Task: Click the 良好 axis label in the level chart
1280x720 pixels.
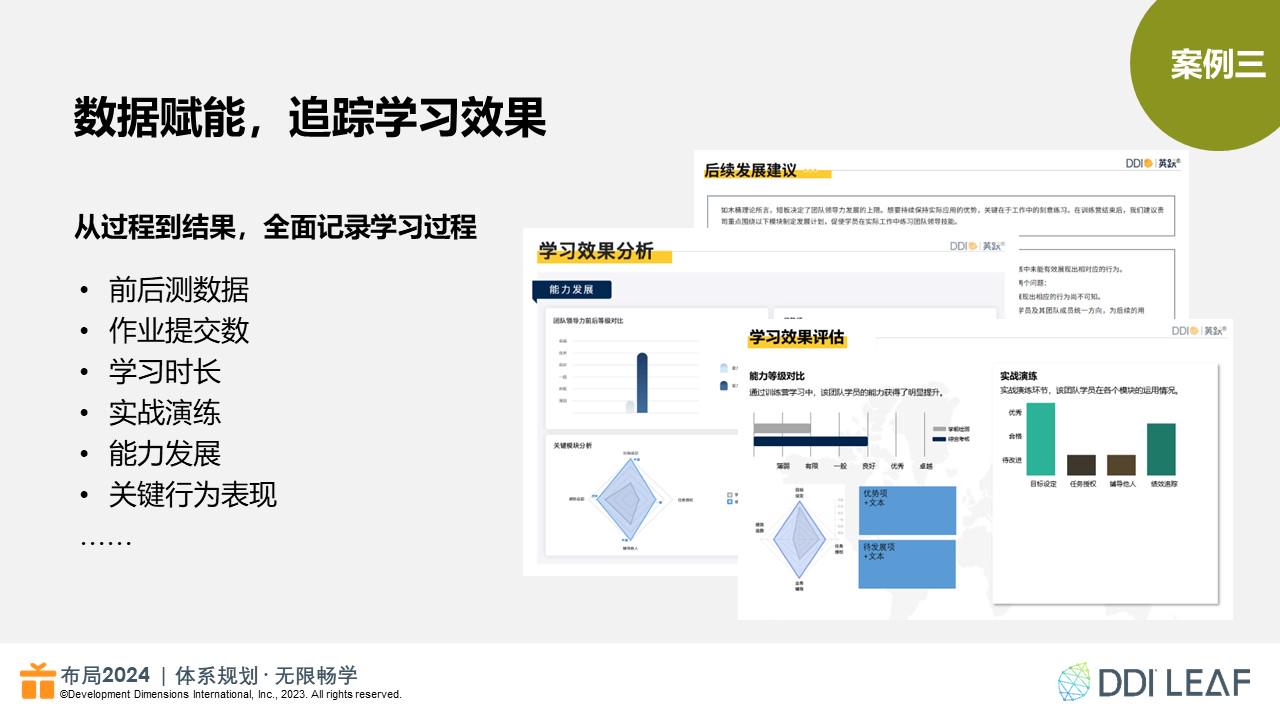Action: click(868, 466)
